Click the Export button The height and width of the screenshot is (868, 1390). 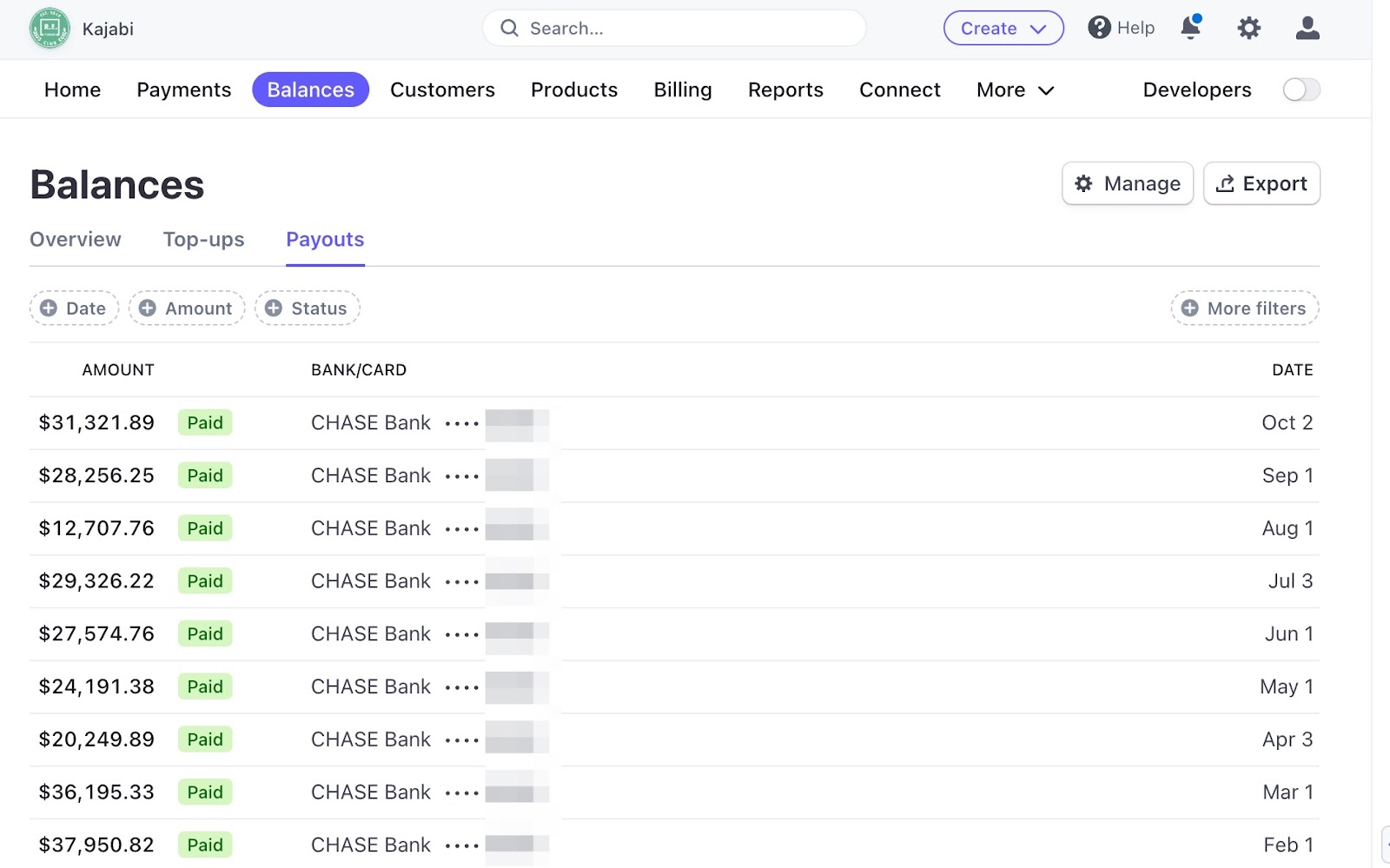[x=1261, y=184]
